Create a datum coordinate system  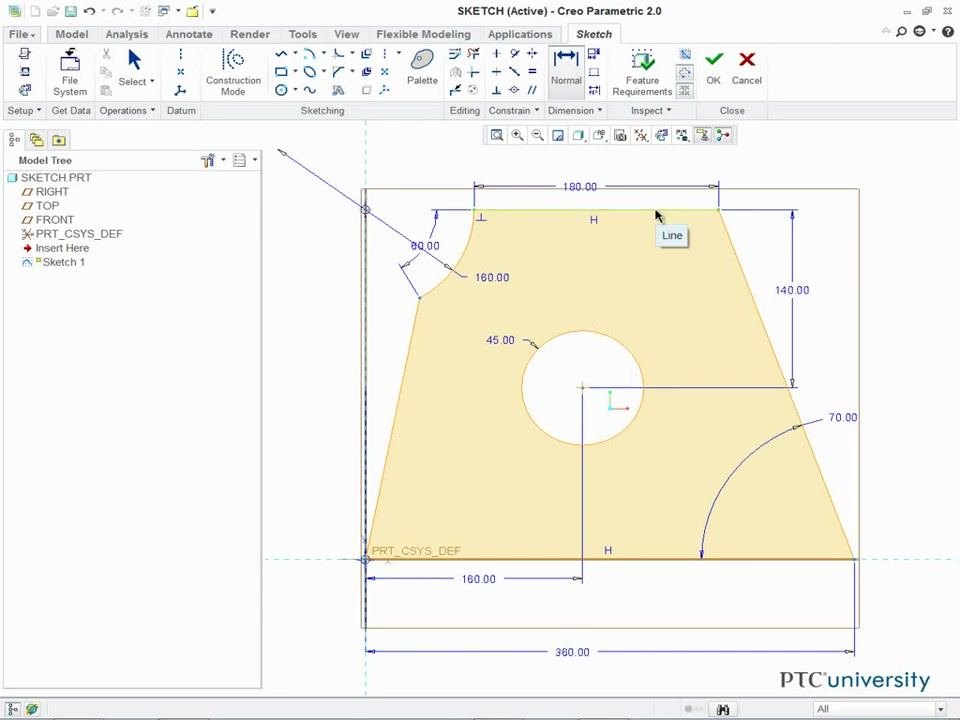pos(181,91)
